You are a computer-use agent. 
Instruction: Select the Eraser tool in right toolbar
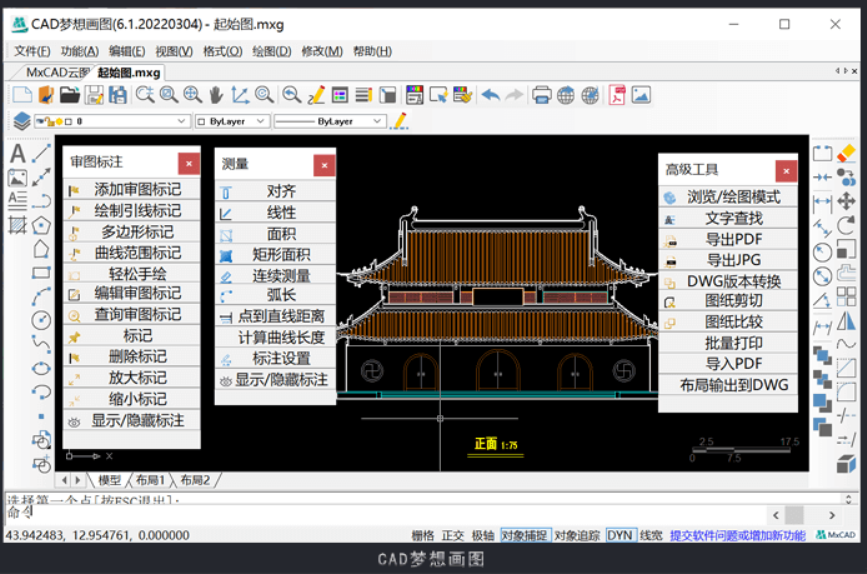point(846,153)
